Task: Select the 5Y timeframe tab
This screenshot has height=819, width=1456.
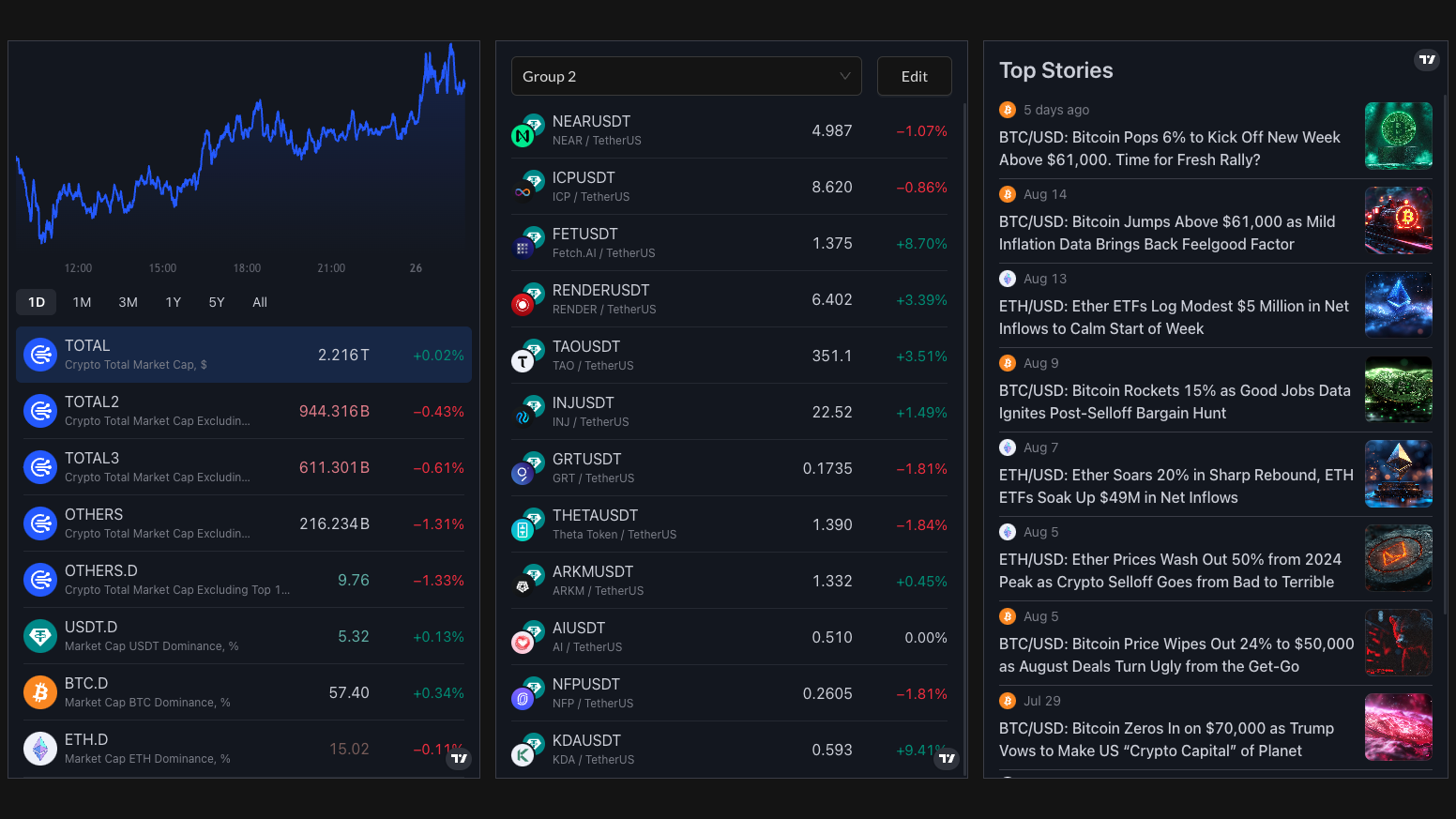Action: click(217, 302)
